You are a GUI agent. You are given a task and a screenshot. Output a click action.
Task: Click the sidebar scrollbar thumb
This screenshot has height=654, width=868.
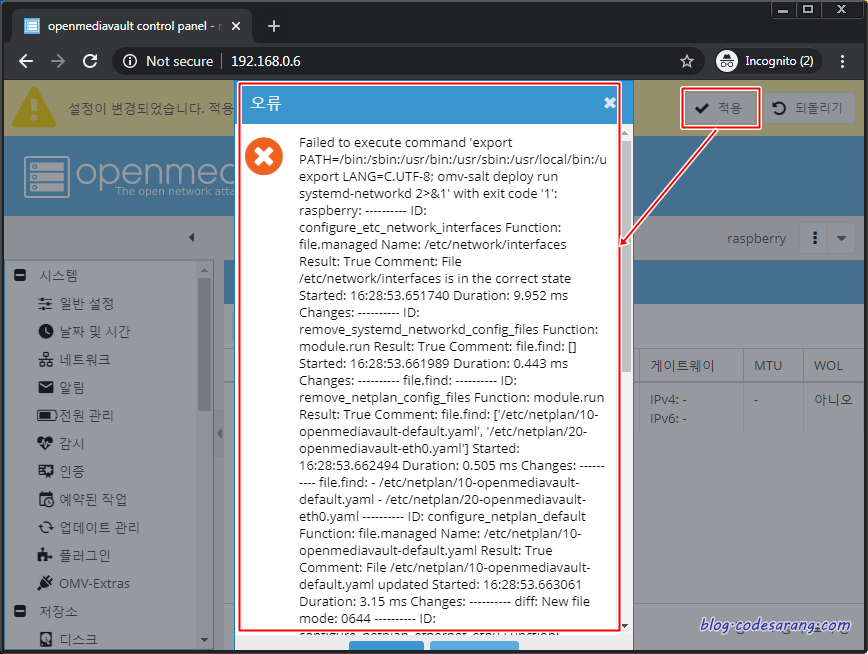coord(204,344)
